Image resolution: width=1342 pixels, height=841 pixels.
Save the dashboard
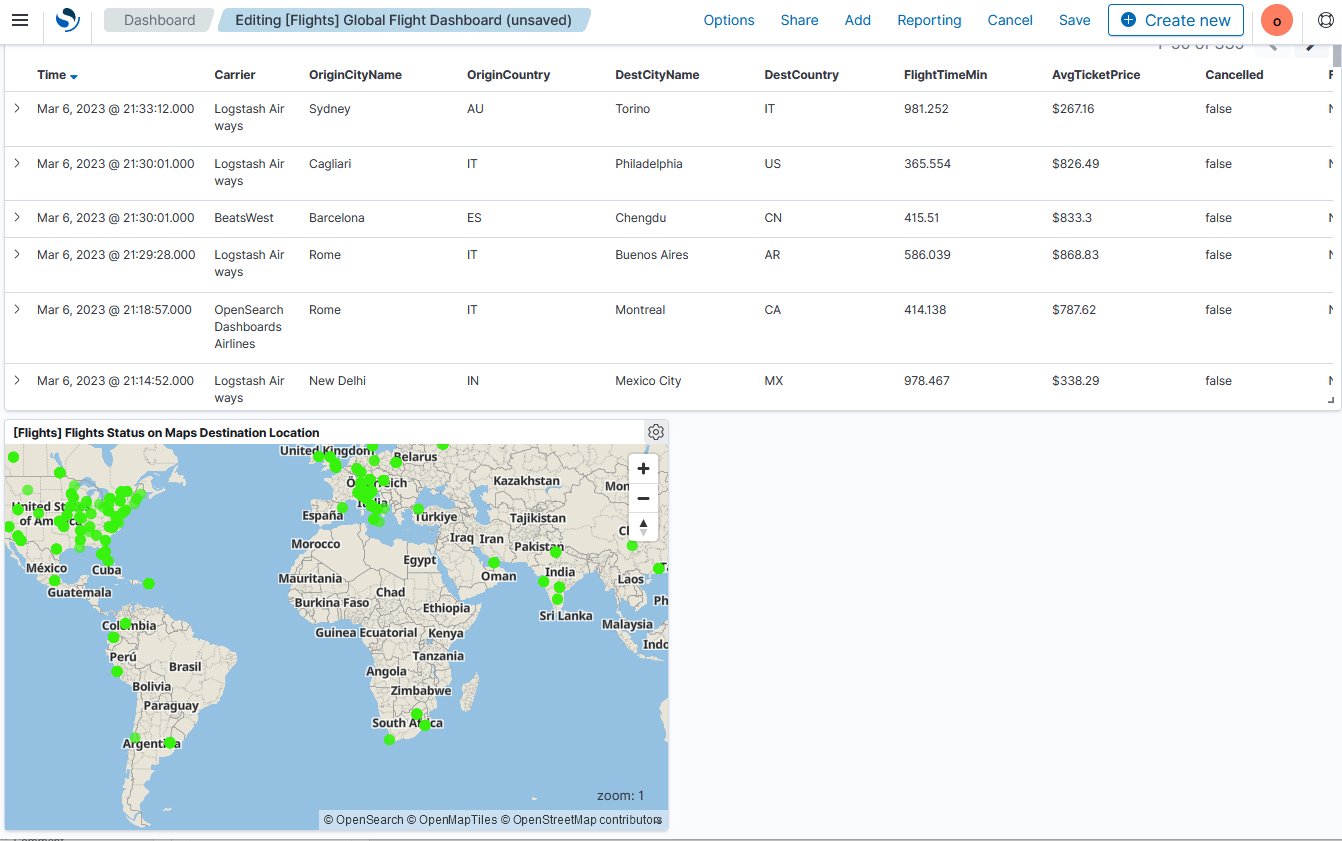point(1075,20)
